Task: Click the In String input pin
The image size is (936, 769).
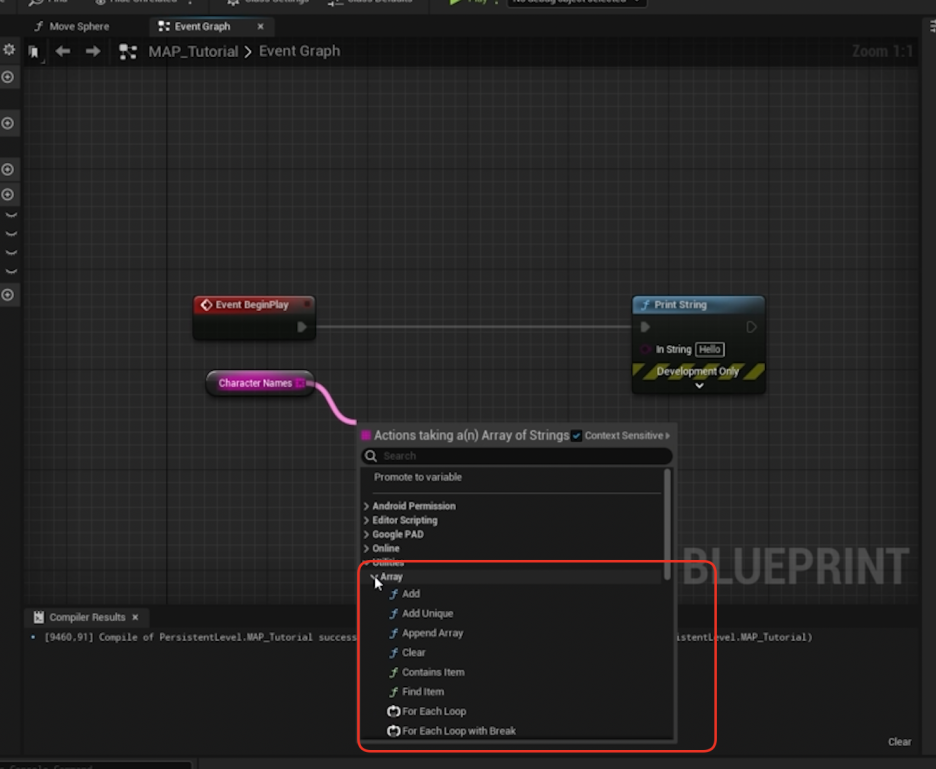Action: coord(645,349)
